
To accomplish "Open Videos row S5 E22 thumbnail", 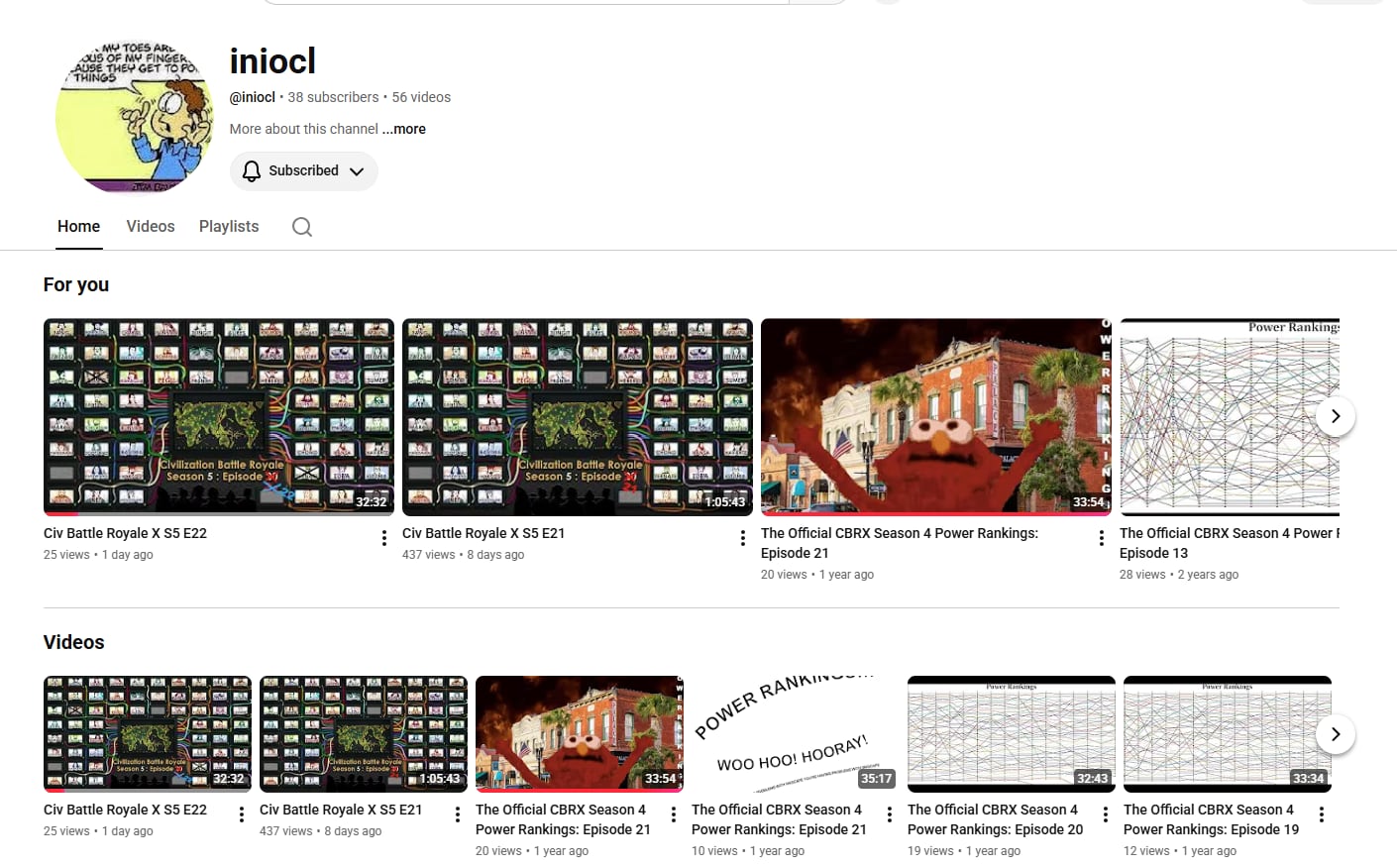I will [148, 734].
